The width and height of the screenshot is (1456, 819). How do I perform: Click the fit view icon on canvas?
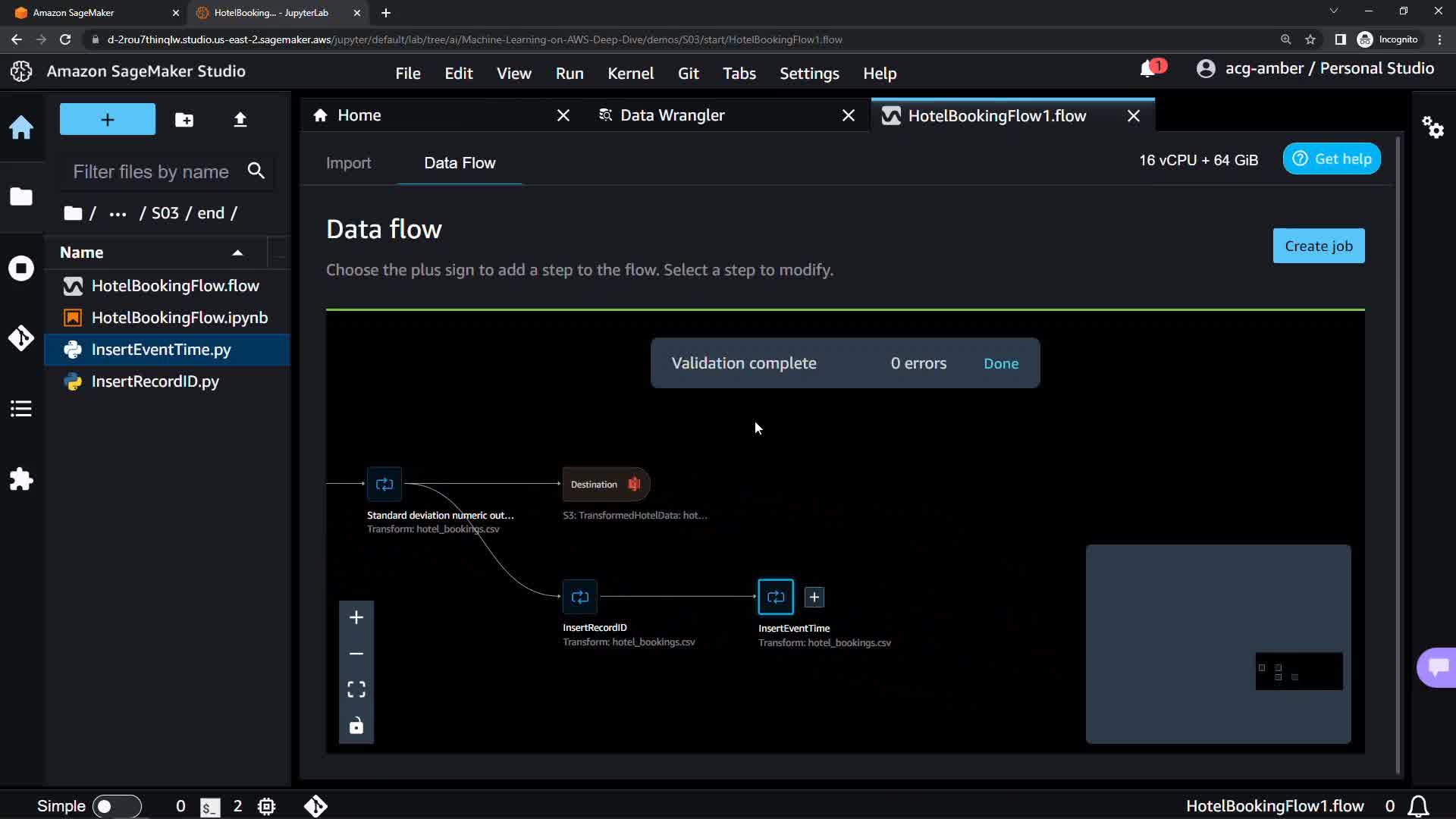[356, 689]
